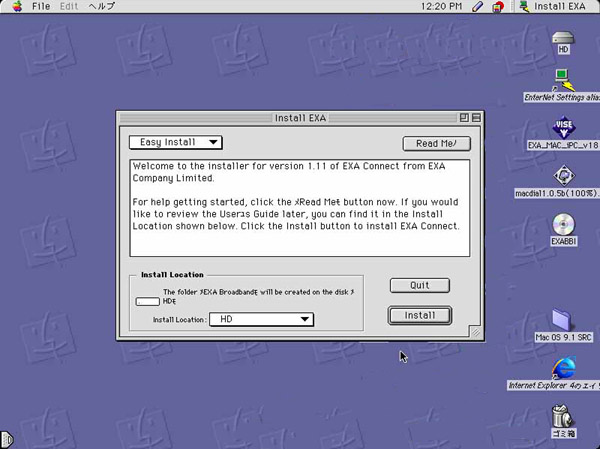Open the Install EXA application switcher menu
The image size is (600, 450).
point(557,7)
